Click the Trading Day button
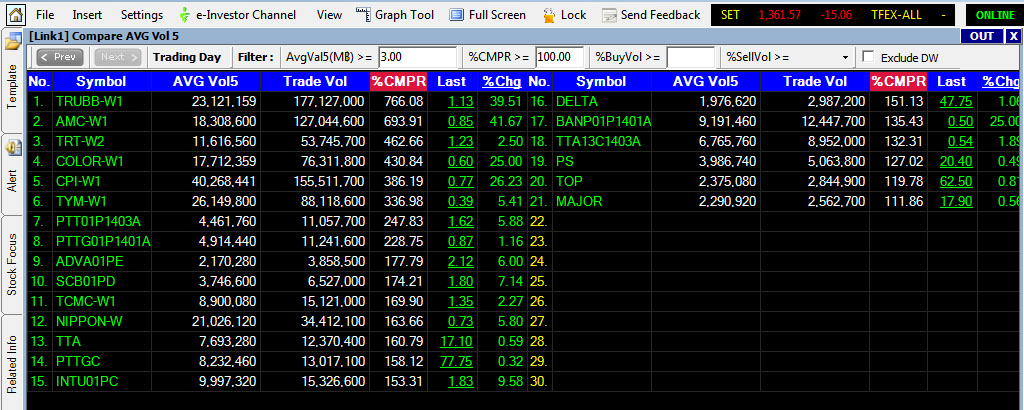The image size is (1024, 410). point(187,57)
